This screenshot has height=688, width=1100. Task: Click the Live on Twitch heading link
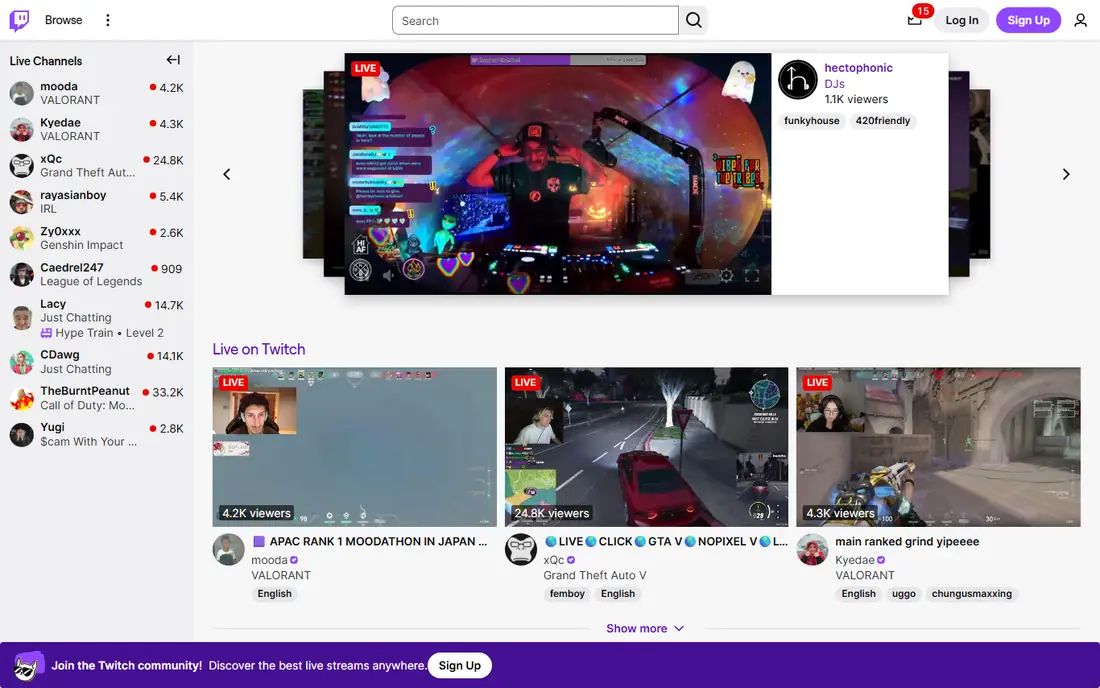(x=259, y=349)
